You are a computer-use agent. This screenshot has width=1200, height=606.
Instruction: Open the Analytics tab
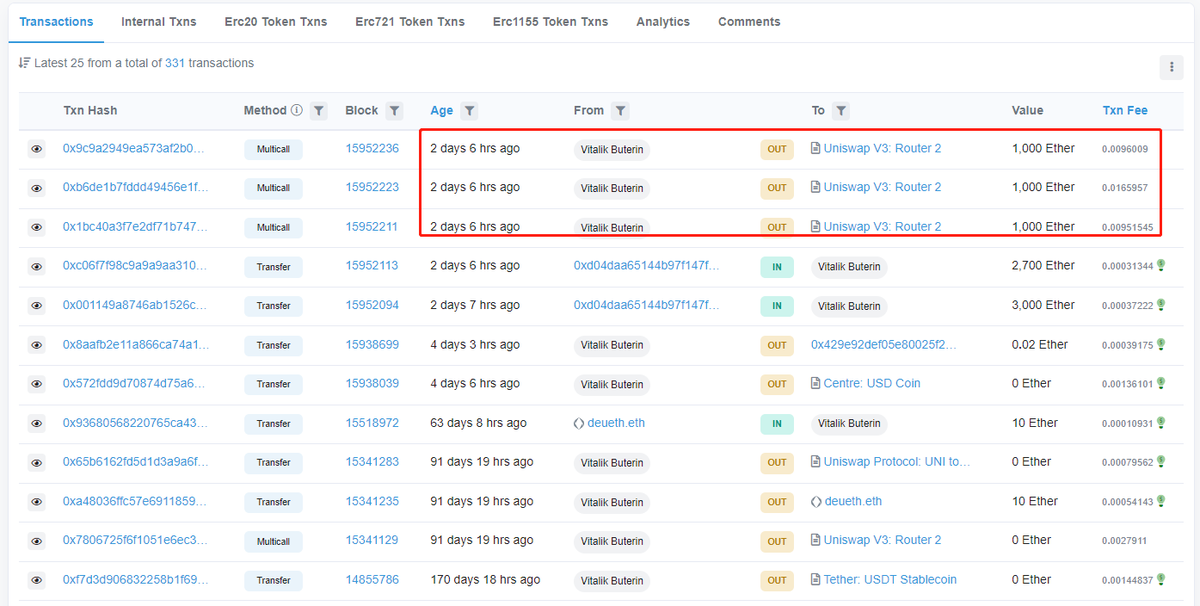[662, 21]
